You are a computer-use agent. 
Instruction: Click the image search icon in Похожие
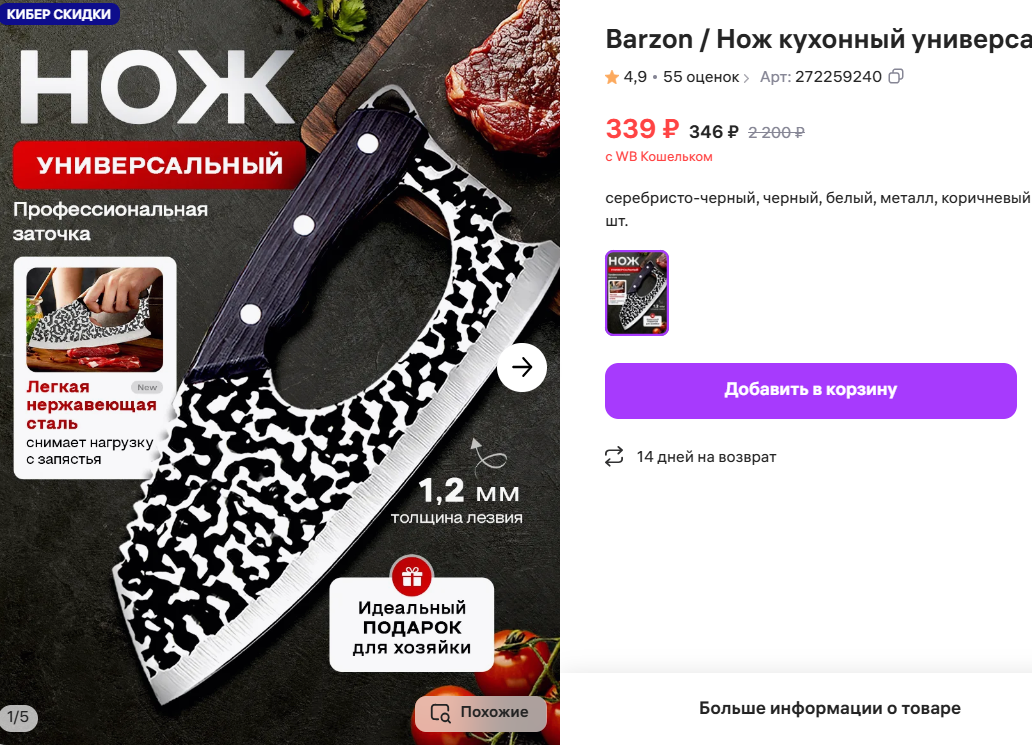coord(440,713)
